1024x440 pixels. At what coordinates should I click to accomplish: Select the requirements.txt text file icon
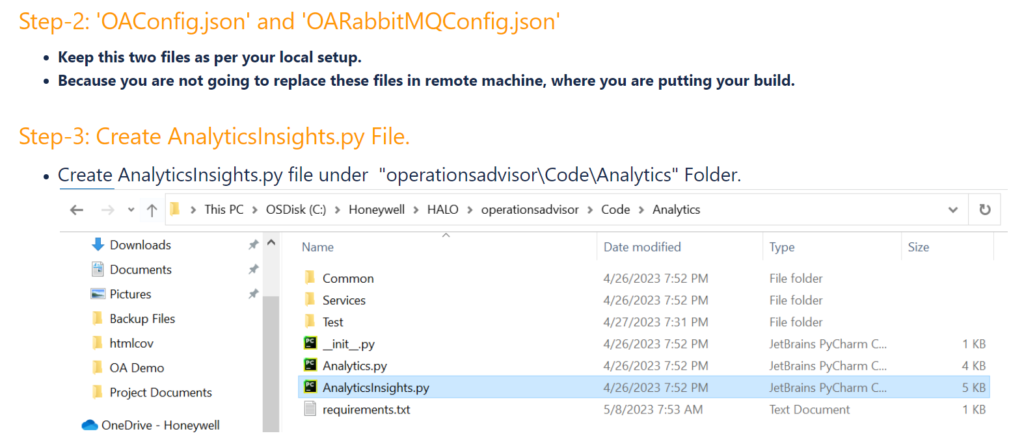click(x=310, y=409)
